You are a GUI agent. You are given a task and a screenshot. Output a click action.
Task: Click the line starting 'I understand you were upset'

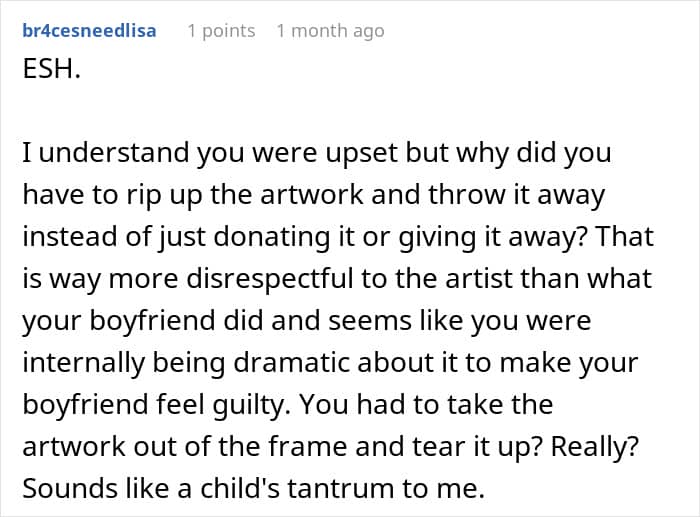pos(317,153)
